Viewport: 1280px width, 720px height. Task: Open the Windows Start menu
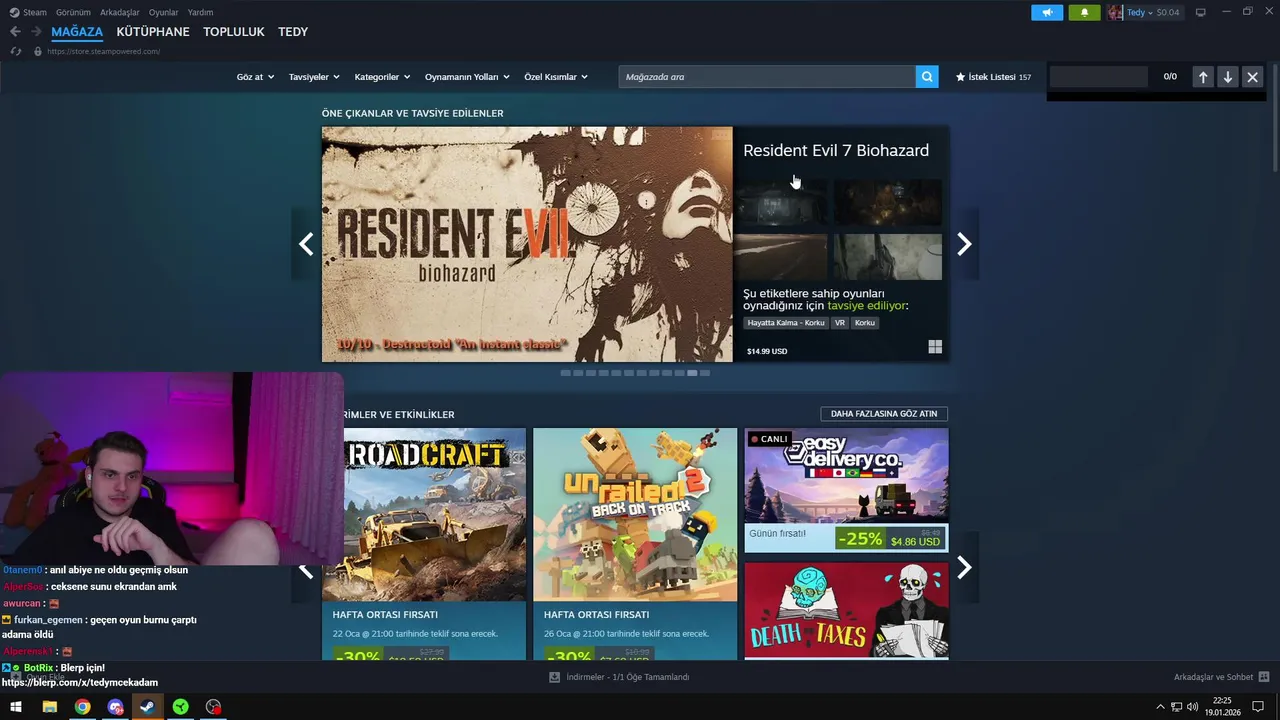click(16, 707)
